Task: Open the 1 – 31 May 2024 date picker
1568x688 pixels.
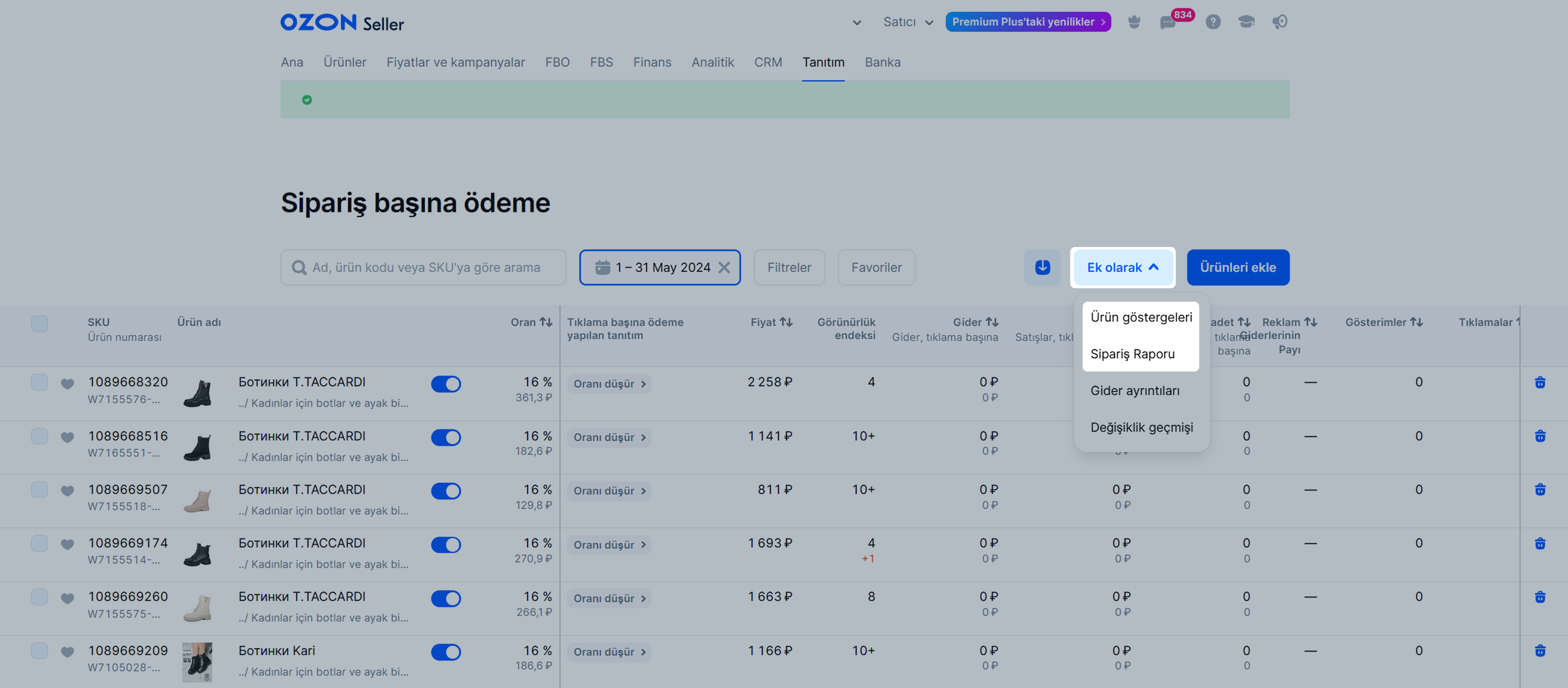Action: click(660, 267)
